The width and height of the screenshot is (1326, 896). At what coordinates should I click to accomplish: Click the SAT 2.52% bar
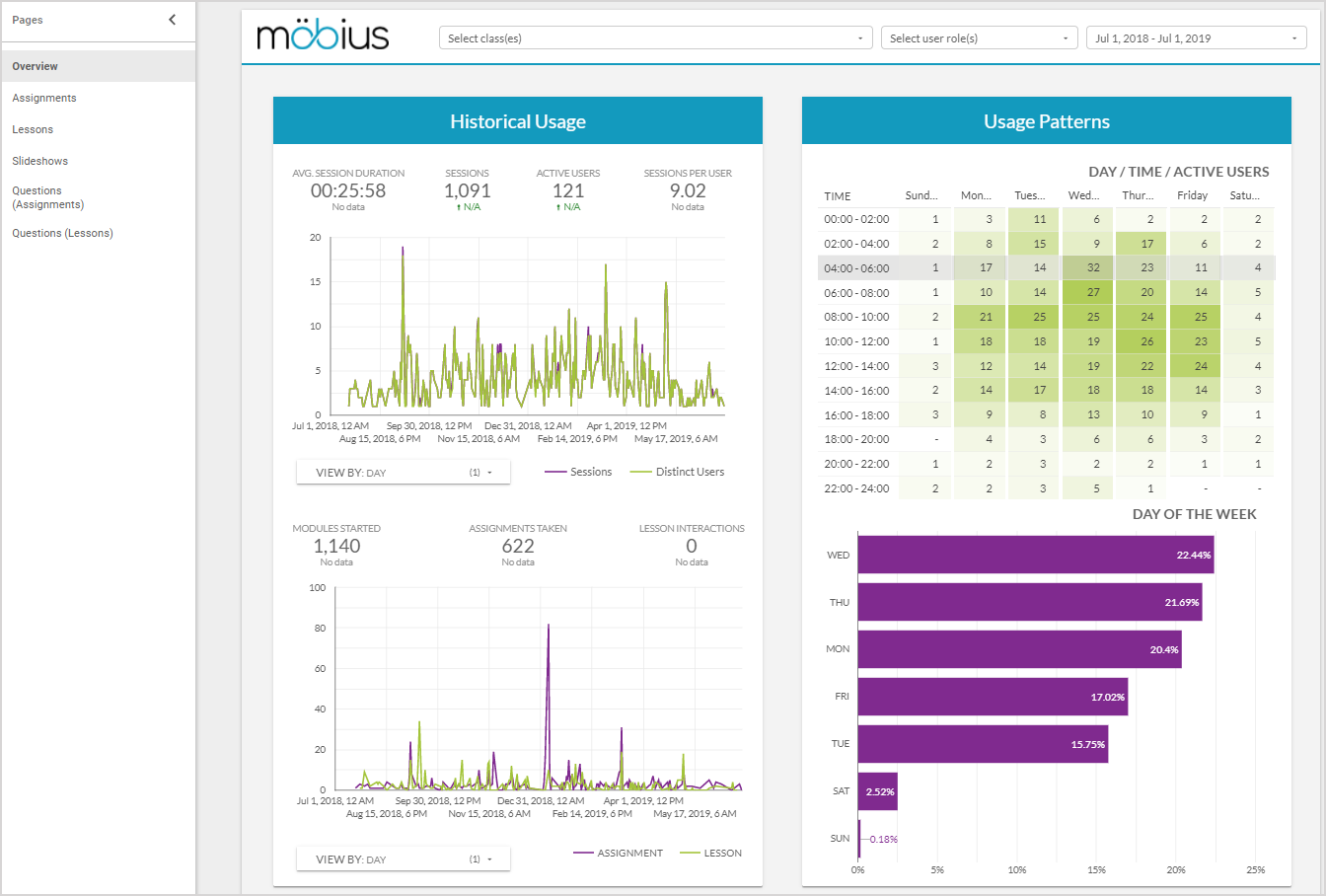coord(877,791)
